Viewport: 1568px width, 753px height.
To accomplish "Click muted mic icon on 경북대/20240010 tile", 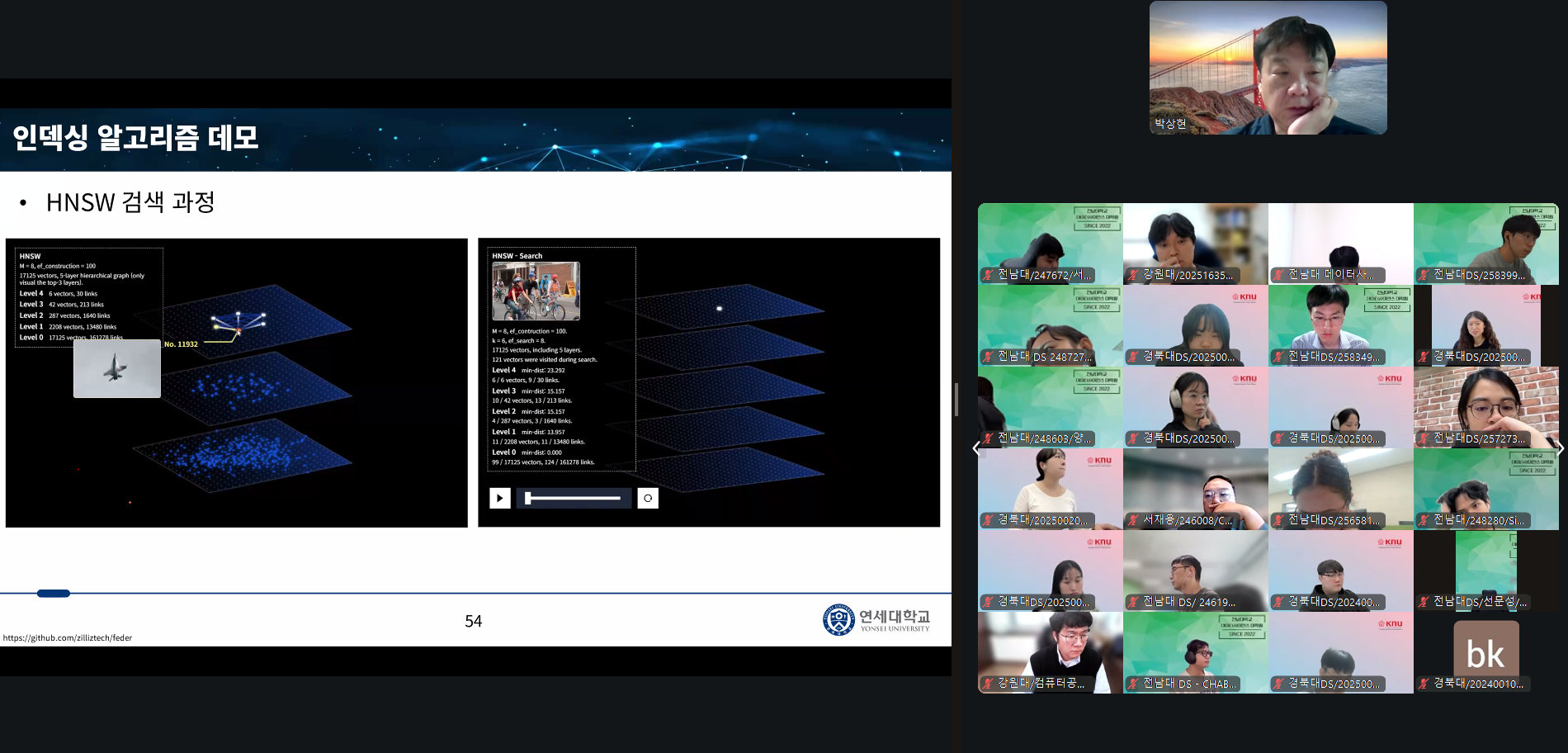I will click(x=1424, y=684).
